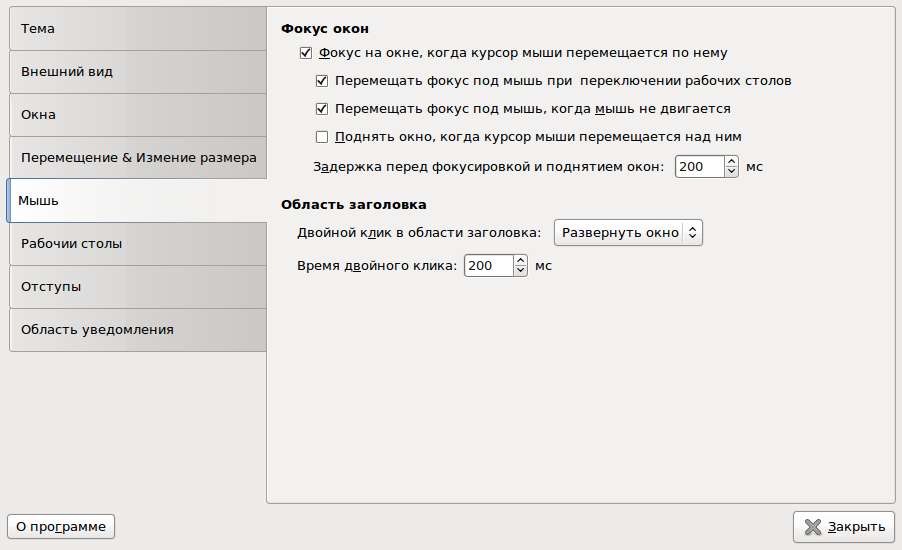
Task: Open the Отступы tab
Action: click(x=137, y=287)
